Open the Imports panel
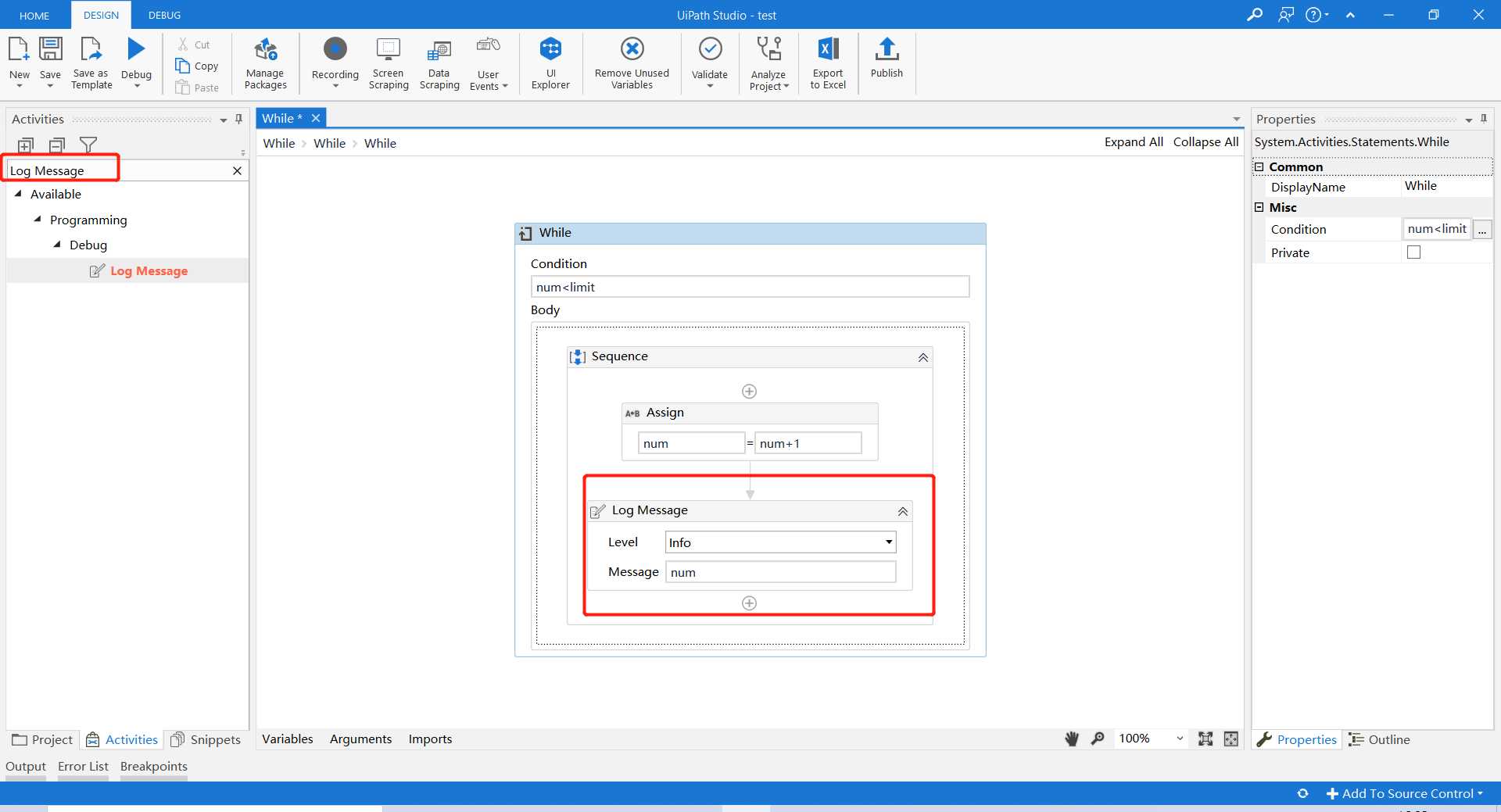 [x=430, y=739]
